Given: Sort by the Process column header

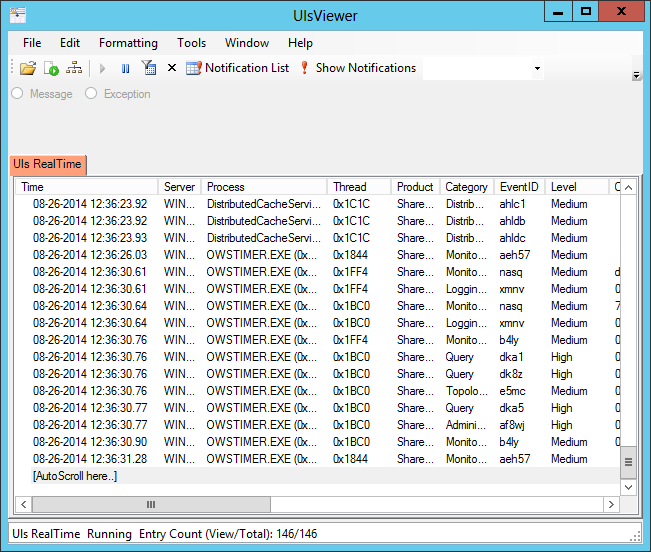Looking at the screenshot, I should (x=264, y=187).
